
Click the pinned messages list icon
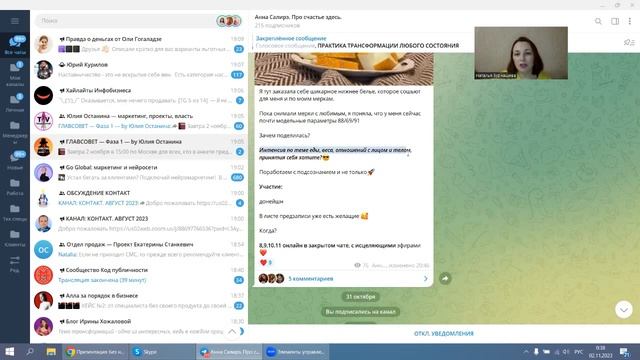629,42
